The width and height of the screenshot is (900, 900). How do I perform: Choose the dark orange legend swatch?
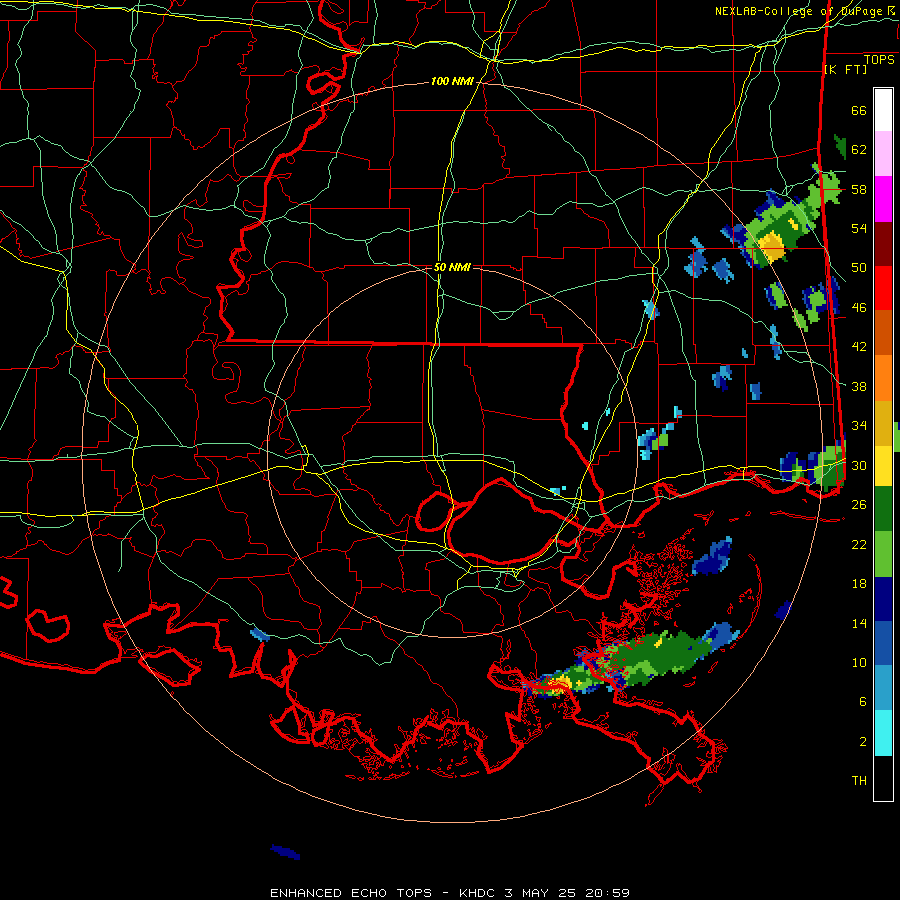[x=883, y=332]
